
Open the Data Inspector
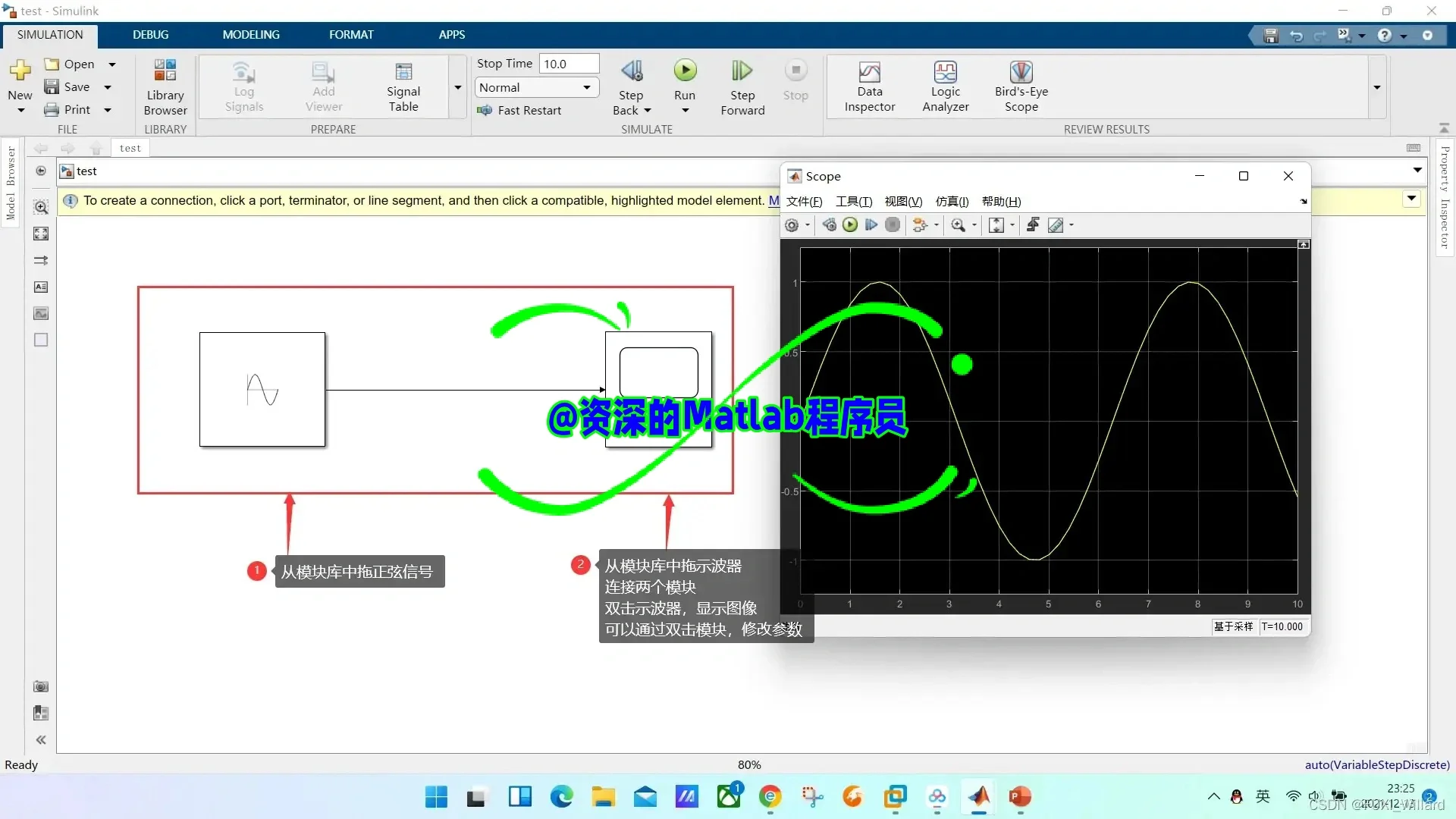[869, 73]
